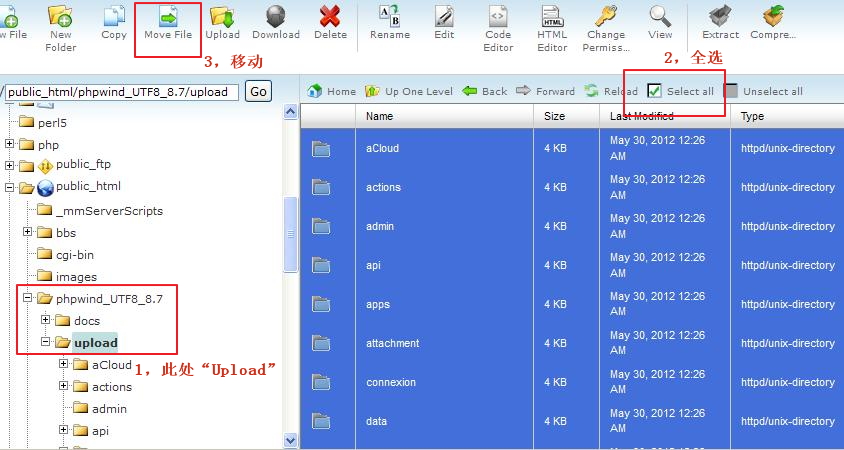
Task: Click the apps name in file list
Action: 378,305
